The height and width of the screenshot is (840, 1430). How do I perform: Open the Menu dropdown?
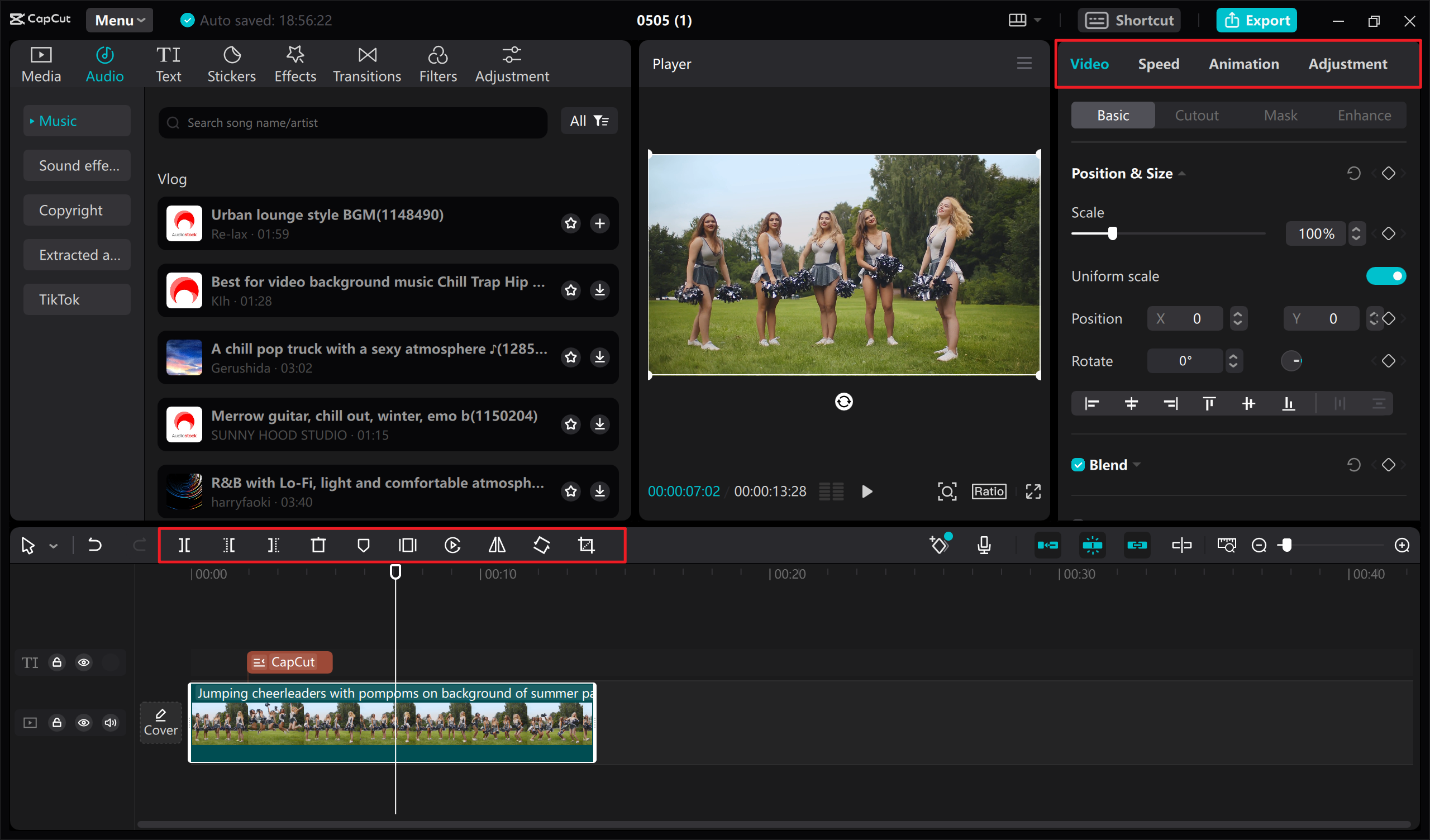pyautogui.click(x=119, y=20)
